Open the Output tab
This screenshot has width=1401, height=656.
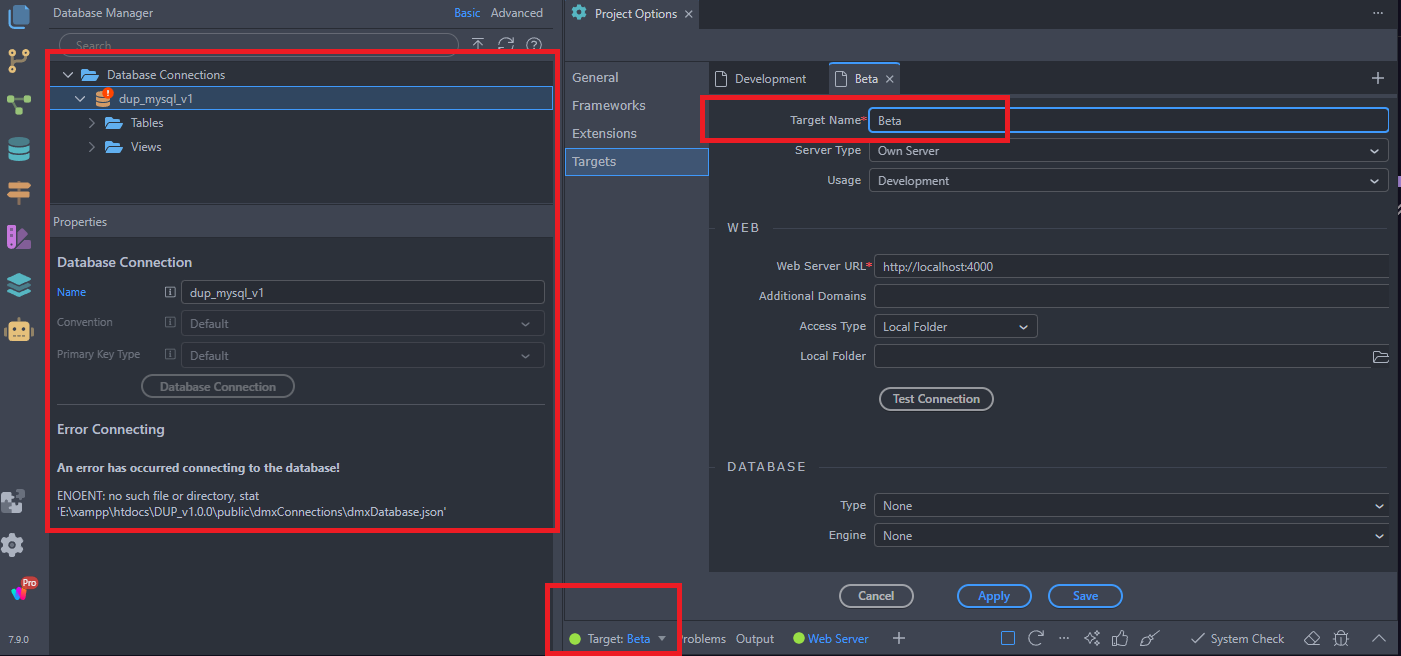[x=755, y=639]
